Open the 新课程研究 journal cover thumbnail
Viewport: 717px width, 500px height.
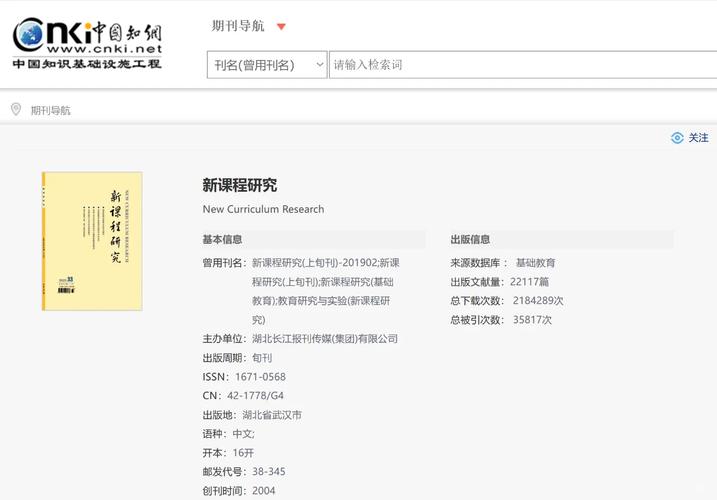click(92, 241)
